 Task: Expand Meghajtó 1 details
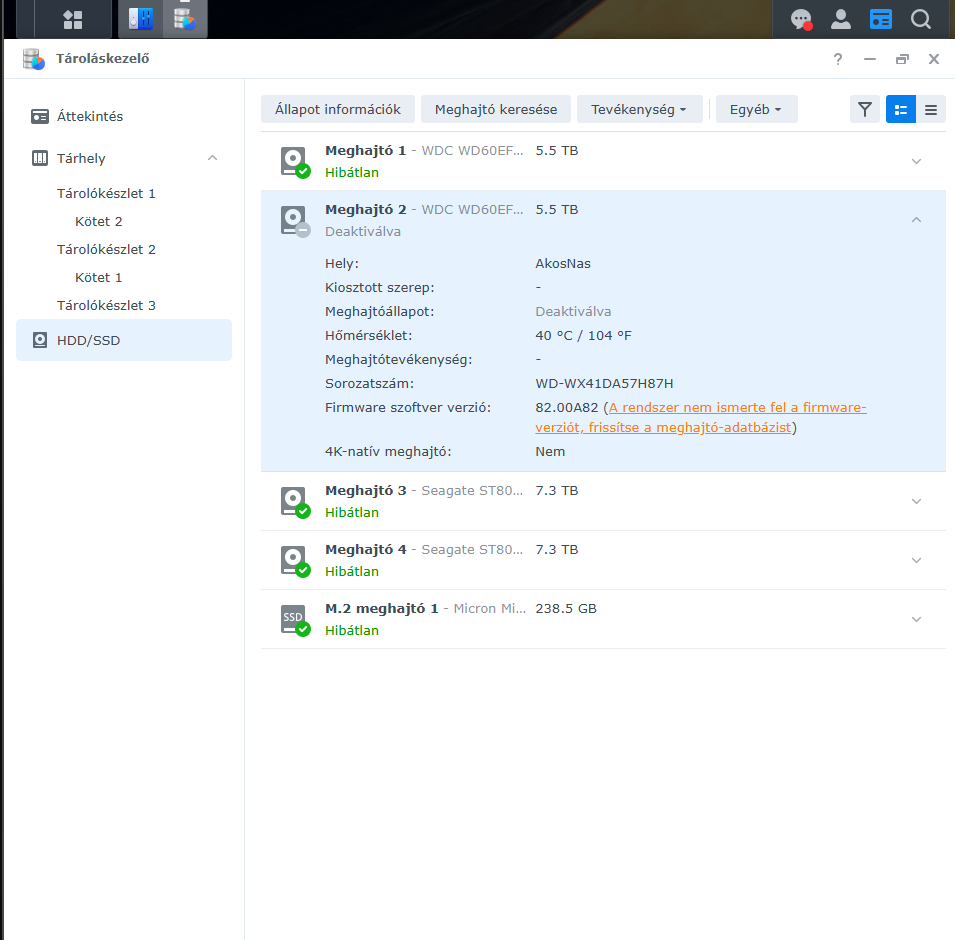click(916, 161)
